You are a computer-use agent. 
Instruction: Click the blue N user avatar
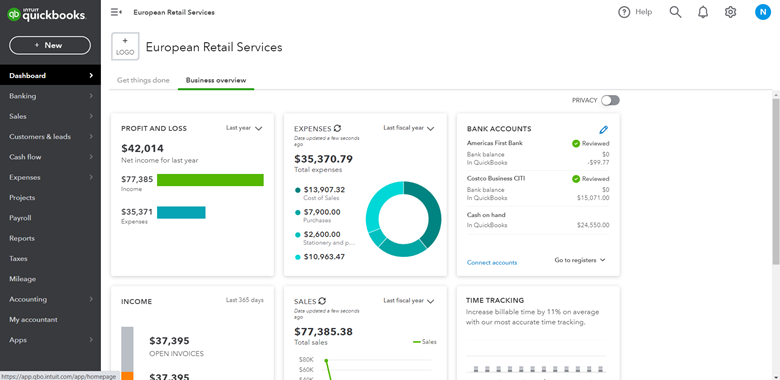pyautogui.click(x=763, y=12)
